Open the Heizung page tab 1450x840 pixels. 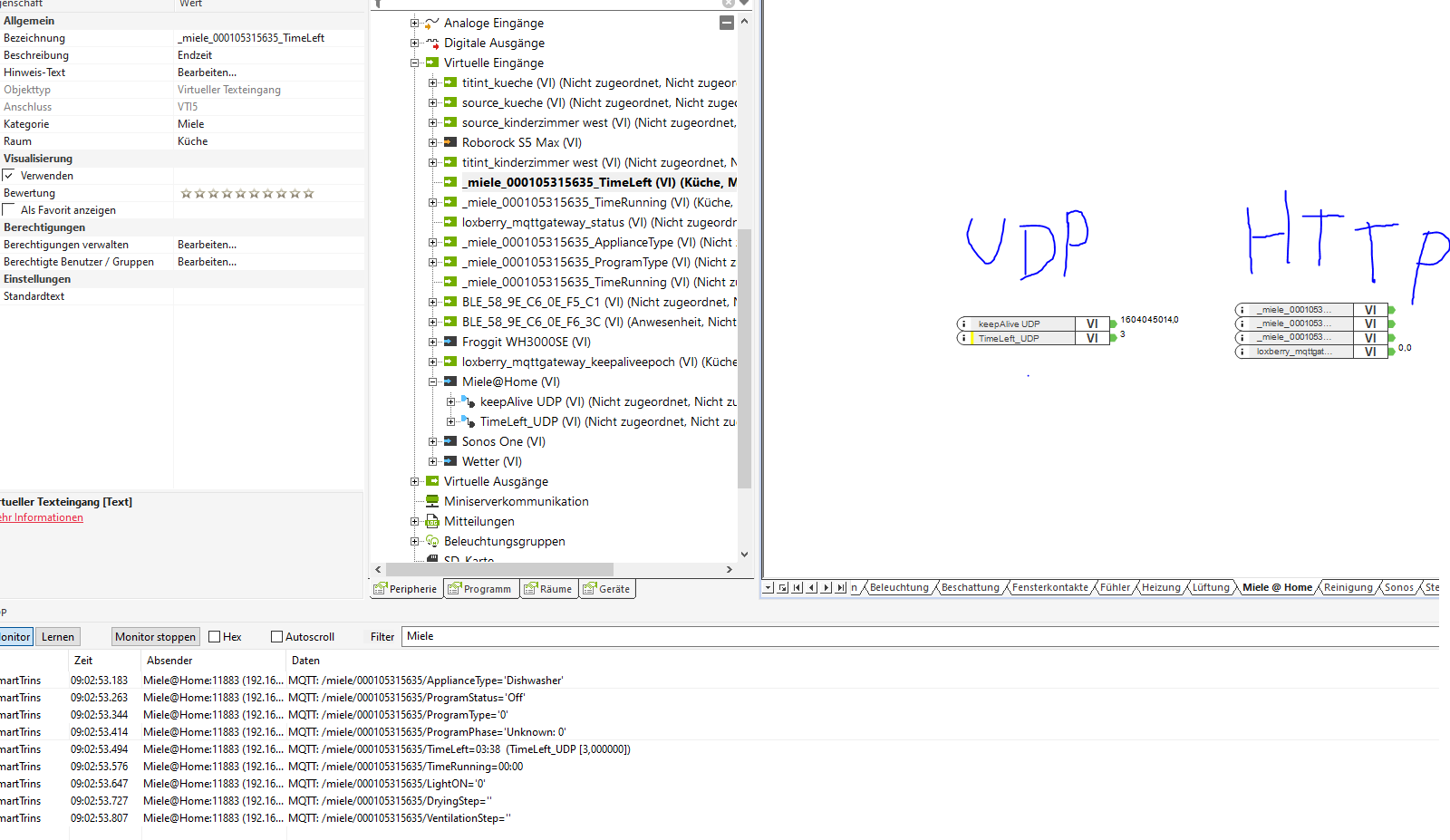[x=1161, y=587]
